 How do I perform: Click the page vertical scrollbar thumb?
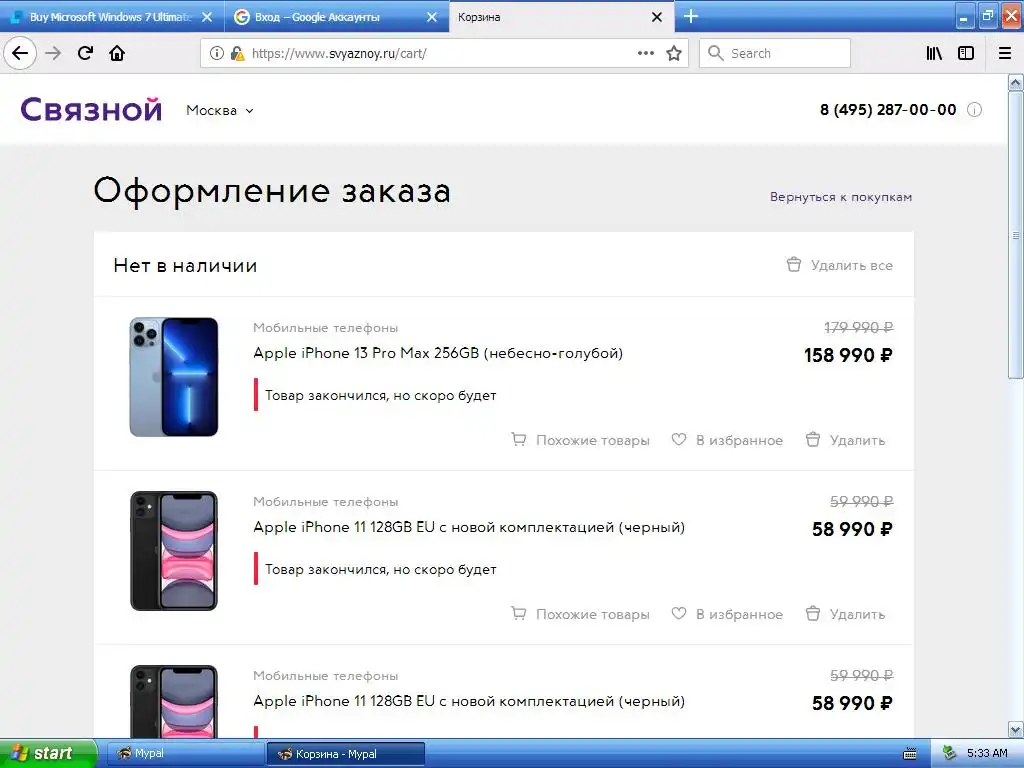point(1015,235)
